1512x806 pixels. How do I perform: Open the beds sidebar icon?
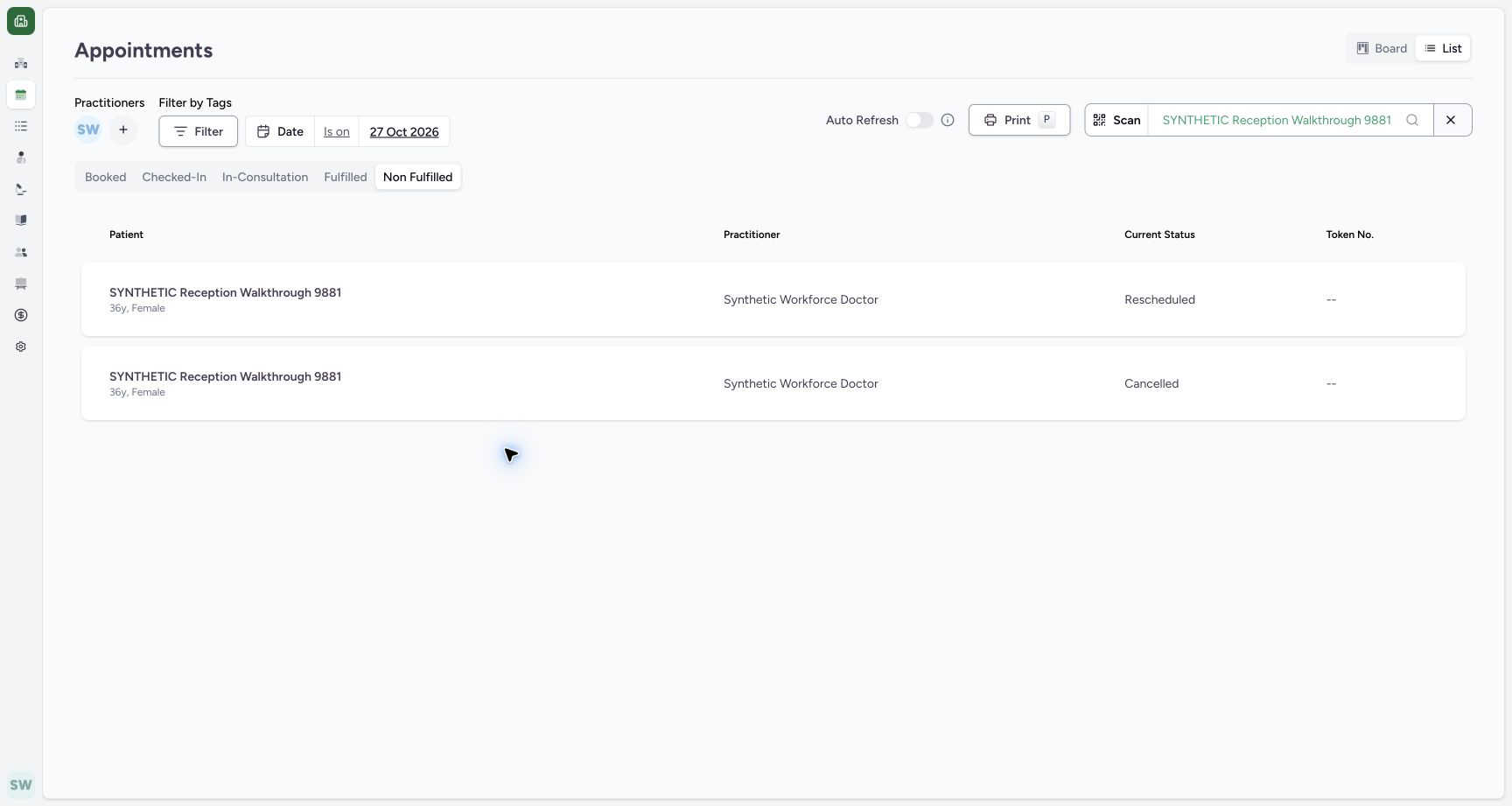tap(21, 284)
